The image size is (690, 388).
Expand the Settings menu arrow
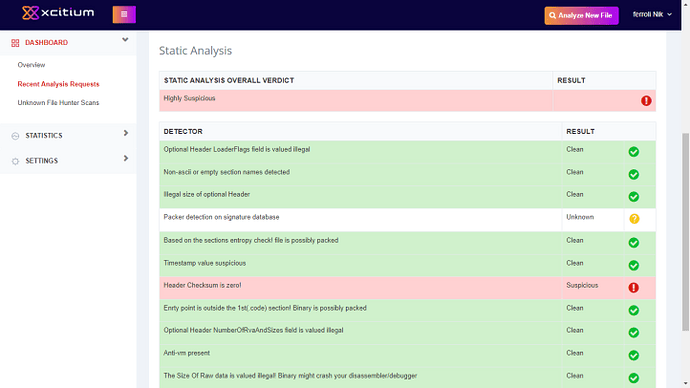pos(126,158)
